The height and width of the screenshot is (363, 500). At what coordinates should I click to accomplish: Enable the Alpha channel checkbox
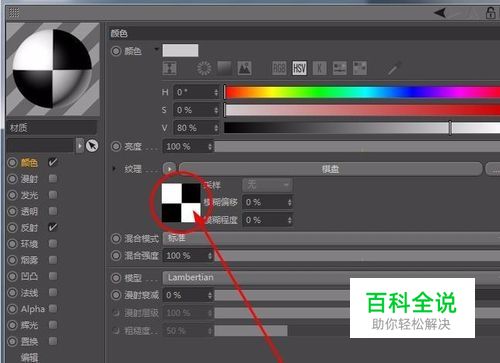point(53,309)
